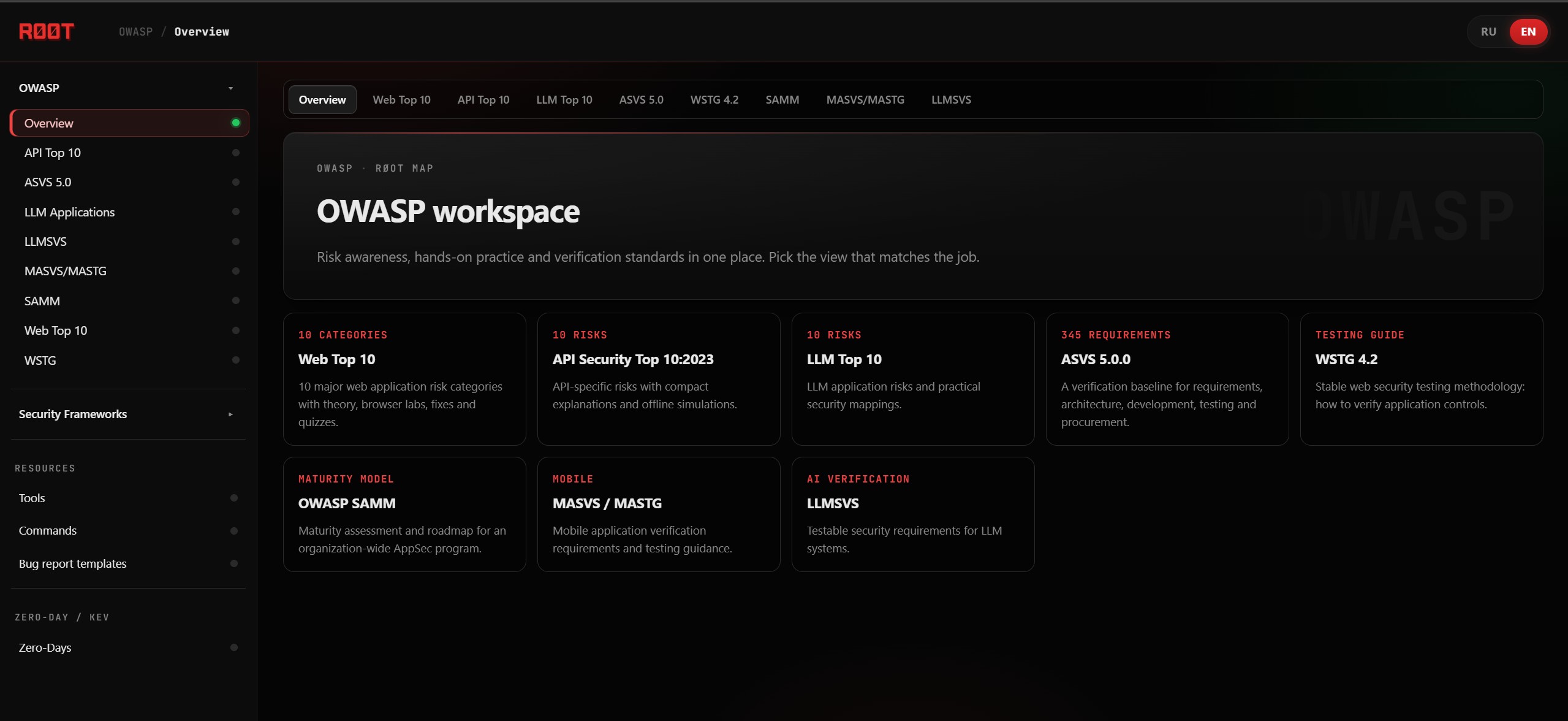The height and width of the screenshot is (721, 1568).
Task: Click OWASP breadcrumb link
Action: (x=135, y=32)
